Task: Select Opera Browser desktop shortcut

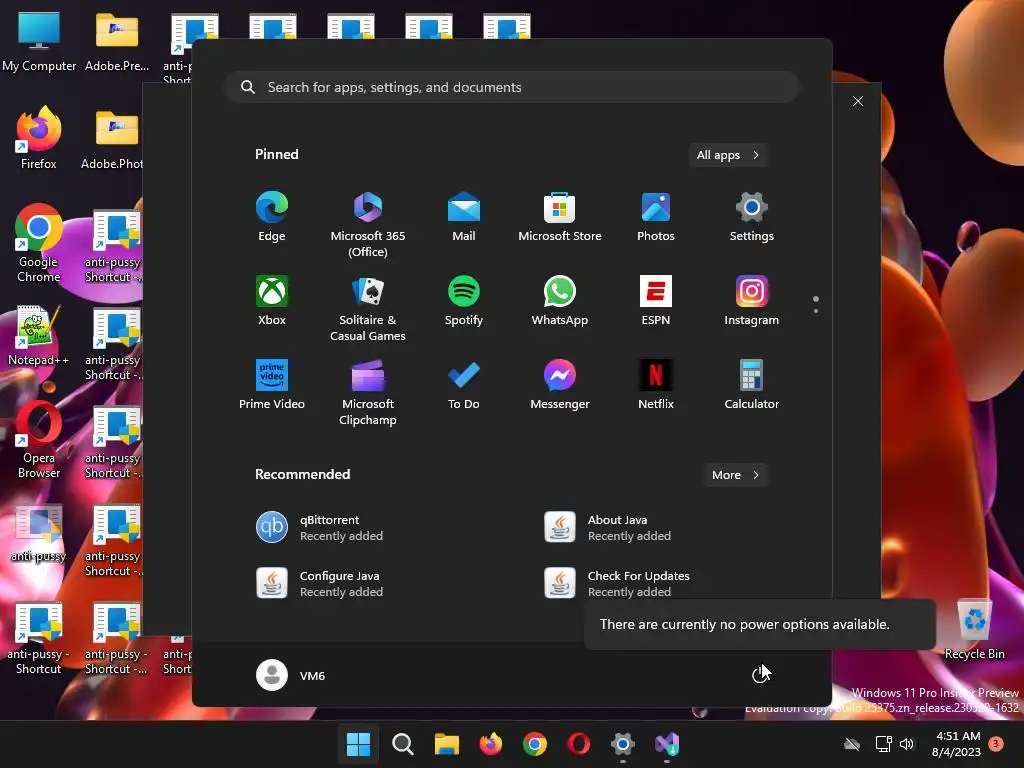Action: [x=39, y=440]
